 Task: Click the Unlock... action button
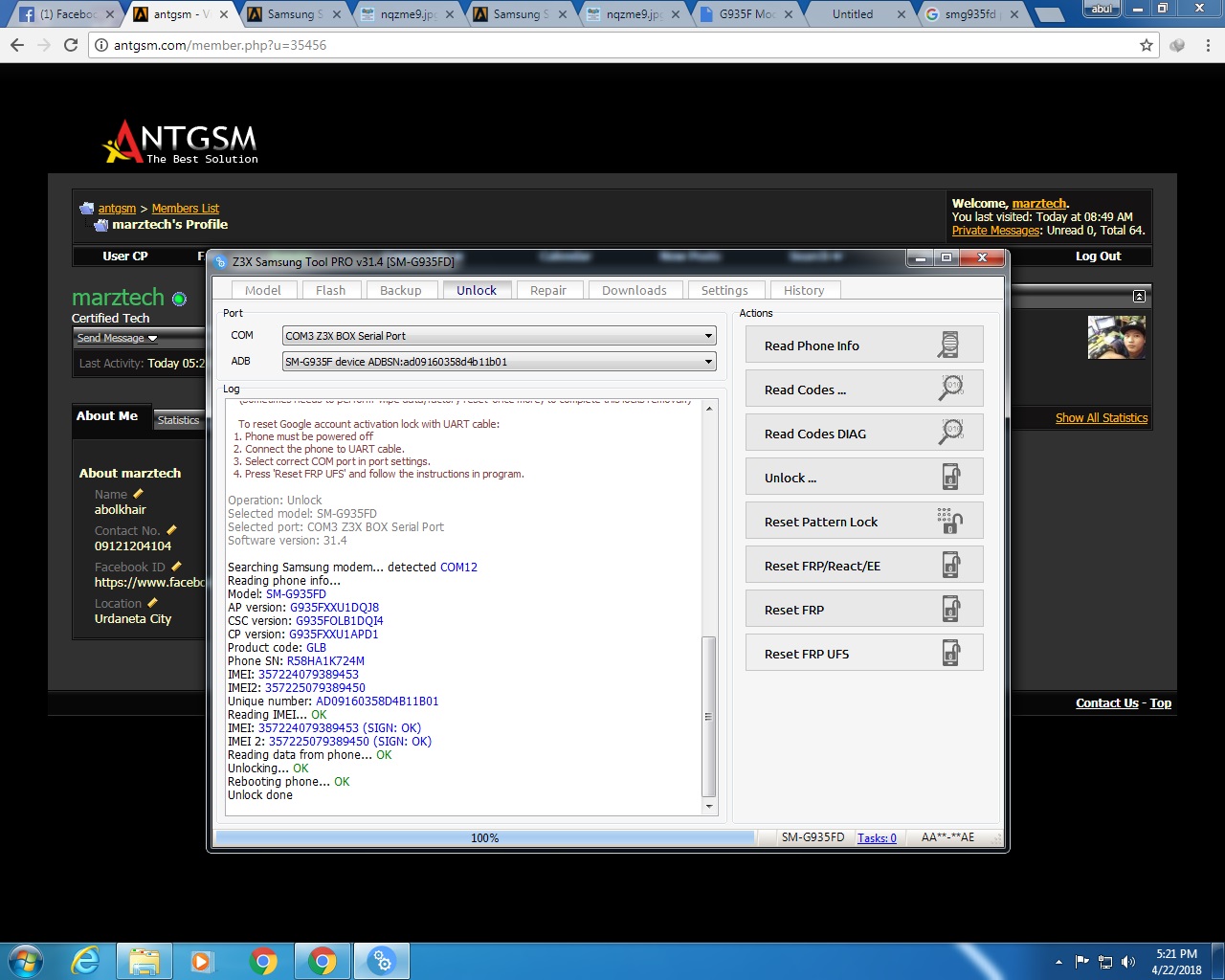coord(864,478)
